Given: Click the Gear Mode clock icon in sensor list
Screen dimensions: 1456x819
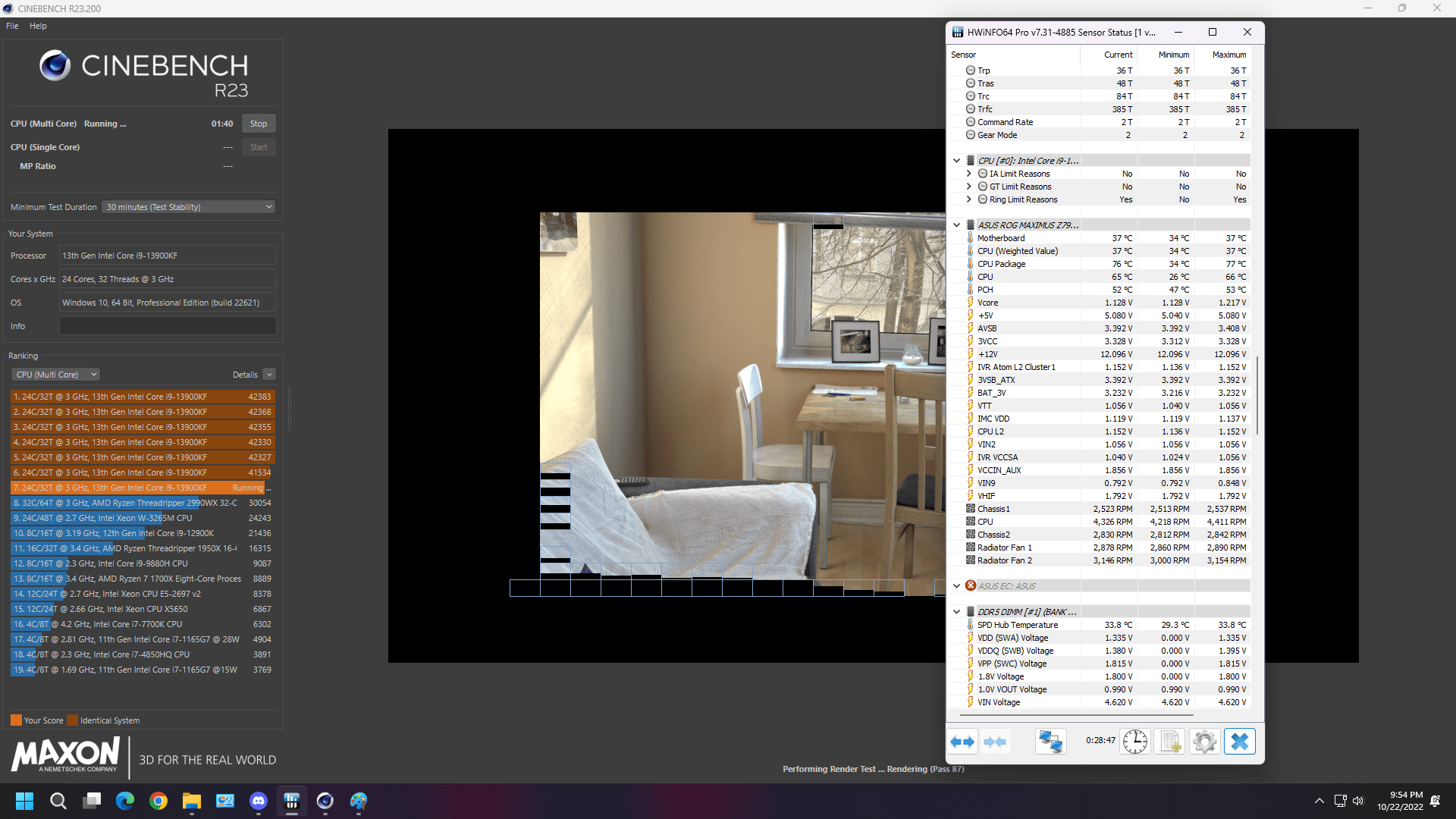Looking at the screenshot, I should 971,135.
